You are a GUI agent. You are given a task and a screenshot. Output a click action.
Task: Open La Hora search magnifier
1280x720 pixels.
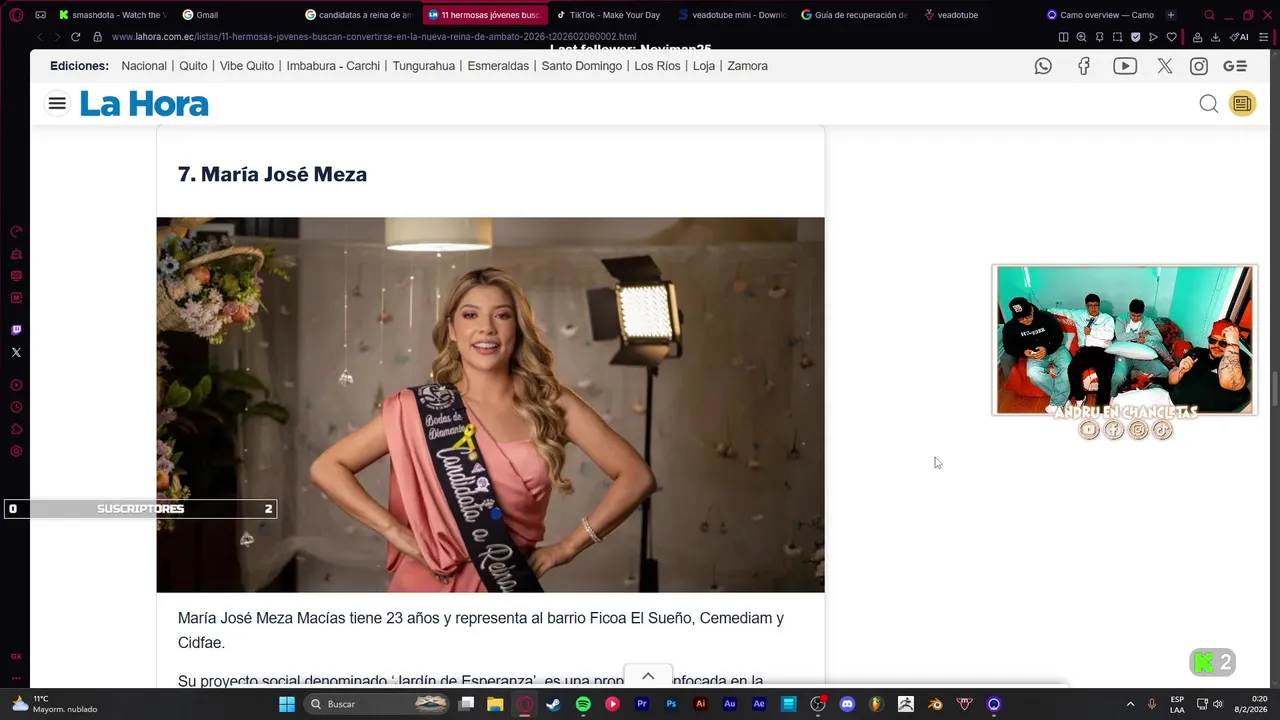[1208, 104]
